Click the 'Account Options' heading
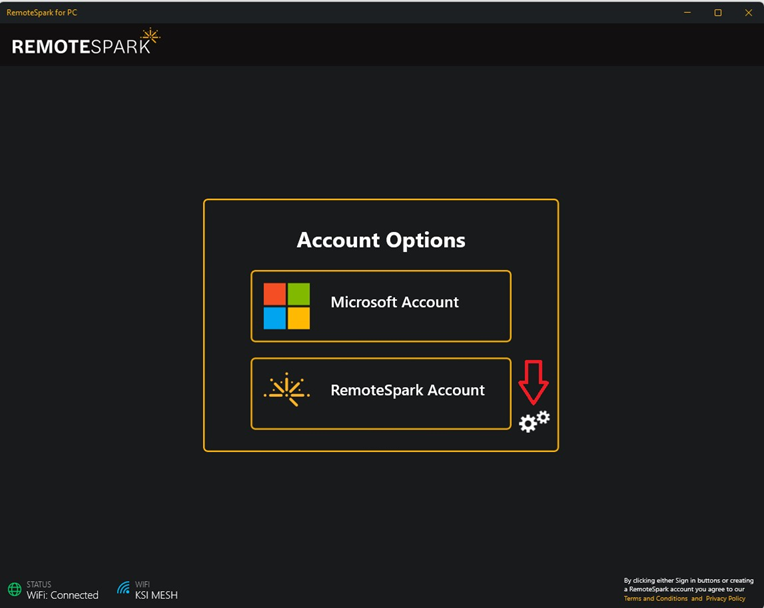Image resolution: width=764 pixels, height=608 pixels. point(381,240)
